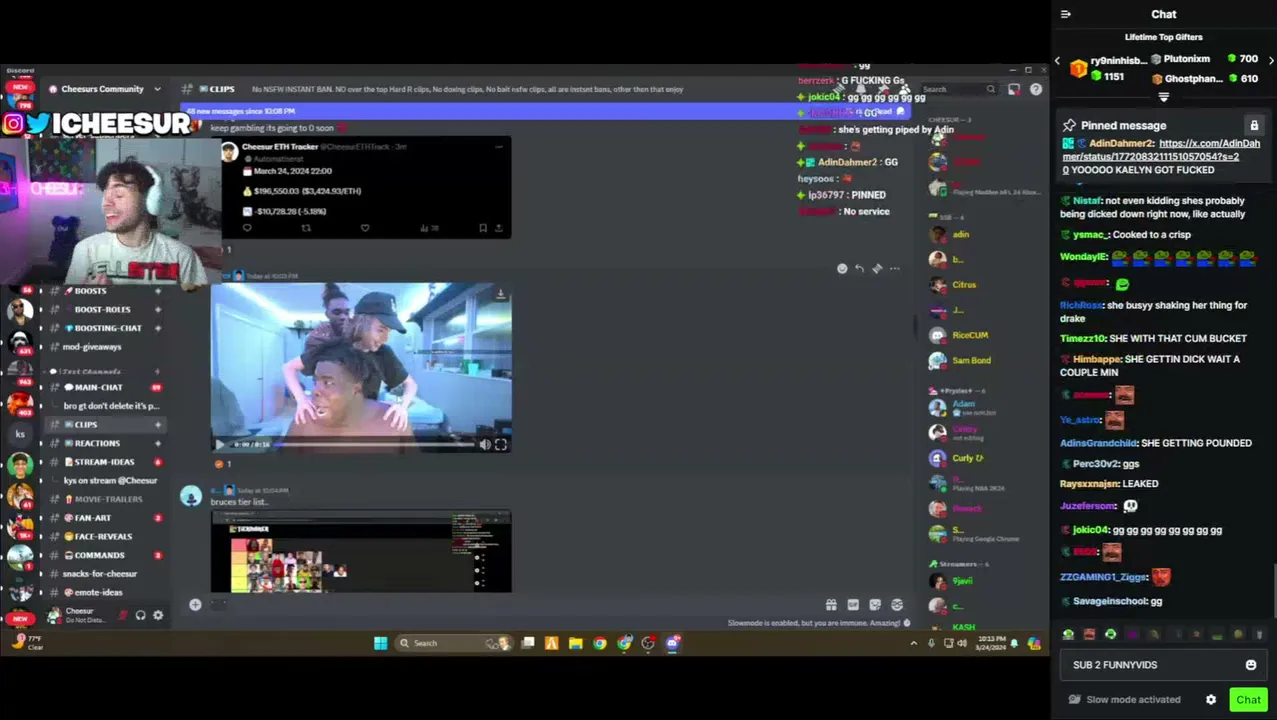Image resolution: width=1277 pixels, height=720 pixels.
Task: Open taskbar clock showing 10:13 PM
Action: pos(990,643)
